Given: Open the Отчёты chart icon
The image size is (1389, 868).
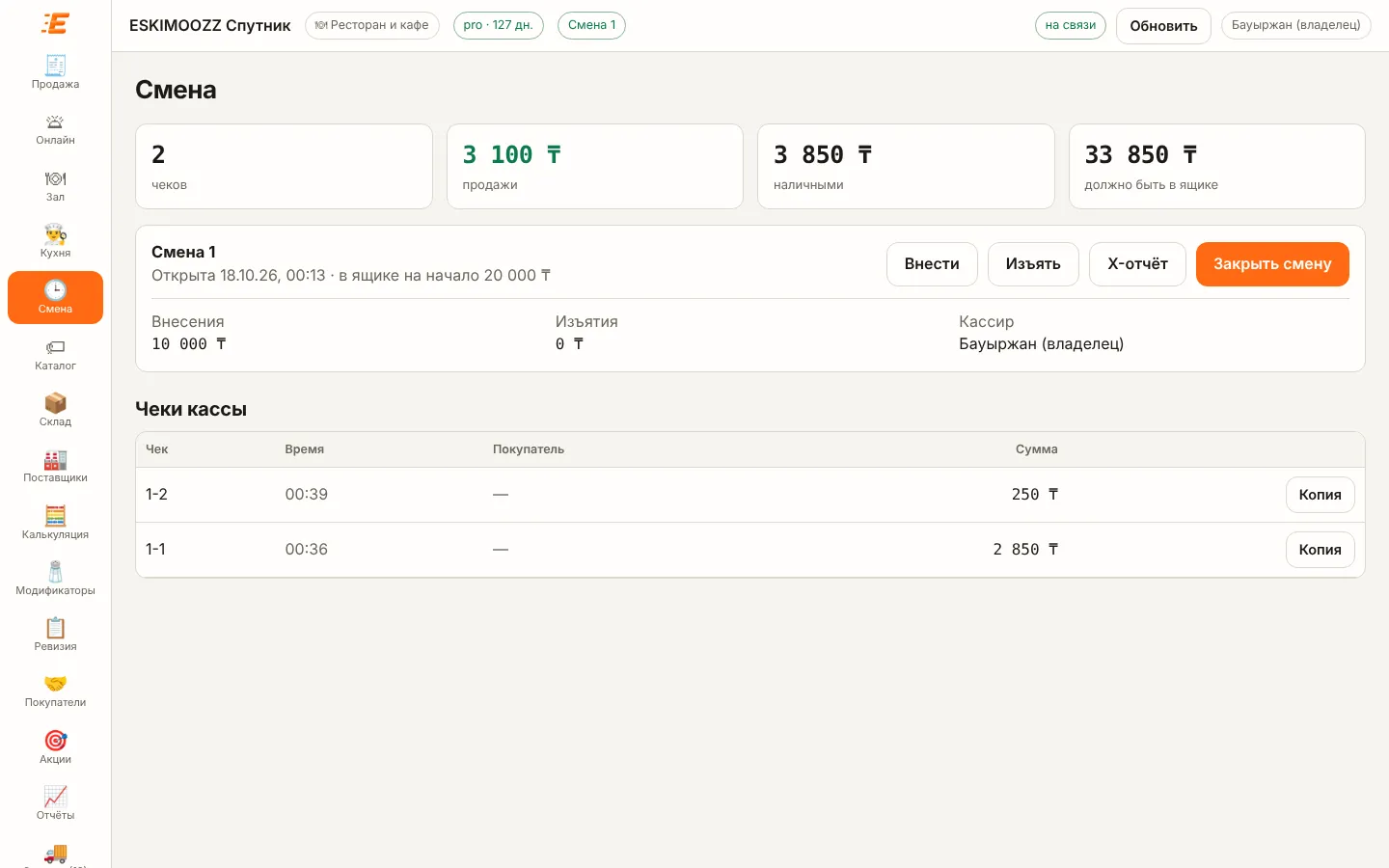Looking at the screenshot, I should pos(55,797).
